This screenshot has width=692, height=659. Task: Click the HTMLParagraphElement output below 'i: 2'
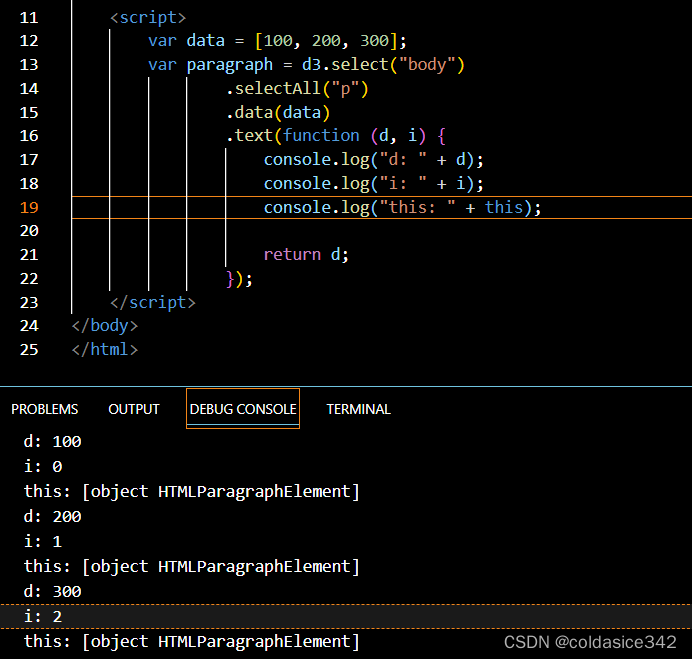pyautogui.click(x=192, y=642)
